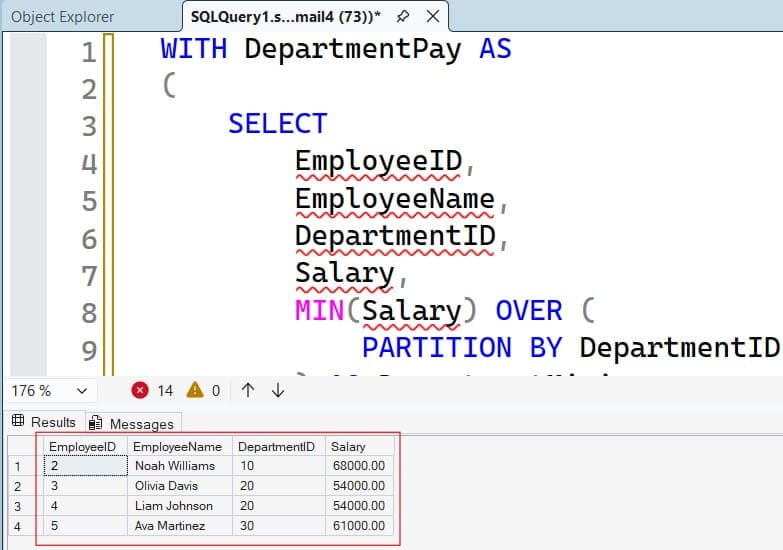Image resolution: width=783 pixels, height=550 pixels.
Task: Select the EmployeeName column header
Action: pos(180,446)
